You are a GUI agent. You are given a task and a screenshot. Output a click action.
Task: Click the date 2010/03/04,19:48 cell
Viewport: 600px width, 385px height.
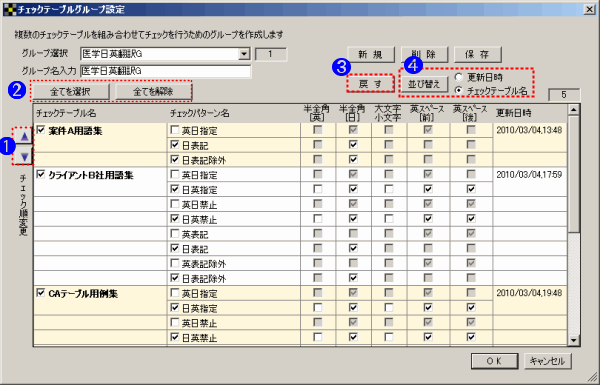click(530, 293)
